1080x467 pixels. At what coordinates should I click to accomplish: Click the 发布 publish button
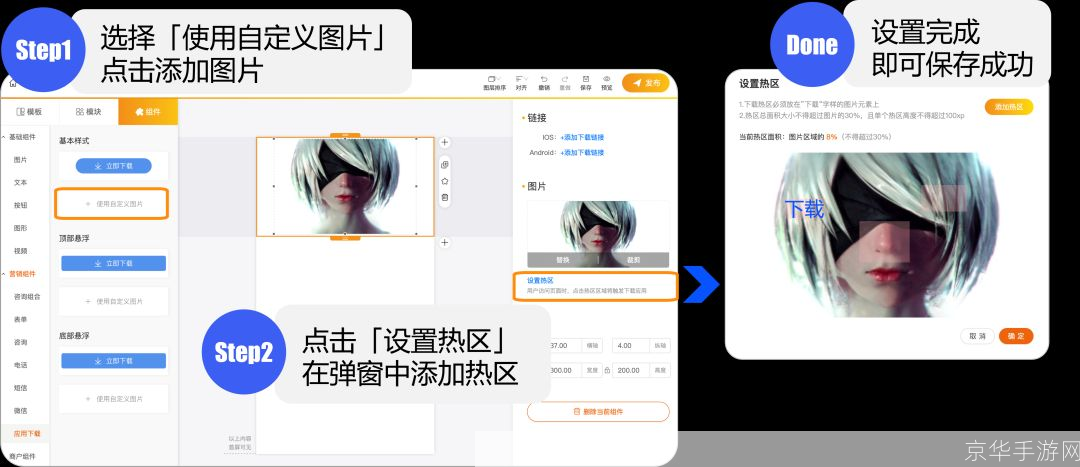(645, 83)
